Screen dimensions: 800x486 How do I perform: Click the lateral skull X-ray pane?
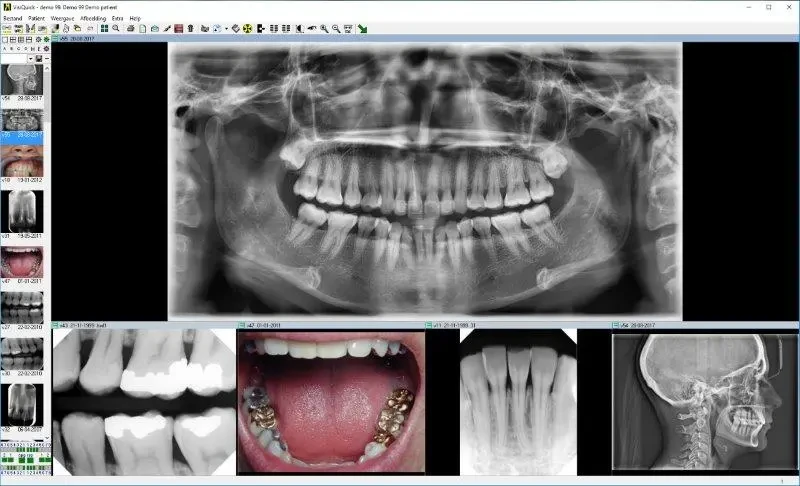[704, 402]
